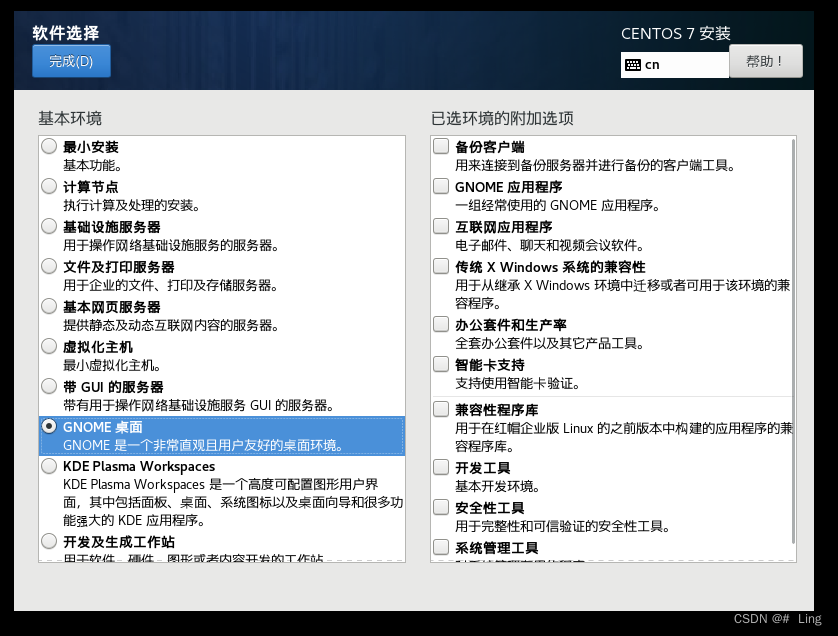Click the 完成(D) done button
The height and width of the screenshot is (636, 838).
click(71, 61)
